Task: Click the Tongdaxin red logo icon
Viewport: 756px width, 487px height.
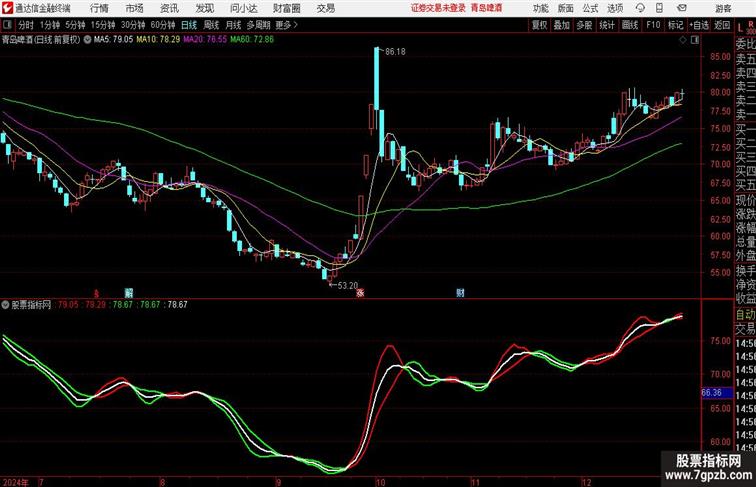Action: tap(7, 8)
